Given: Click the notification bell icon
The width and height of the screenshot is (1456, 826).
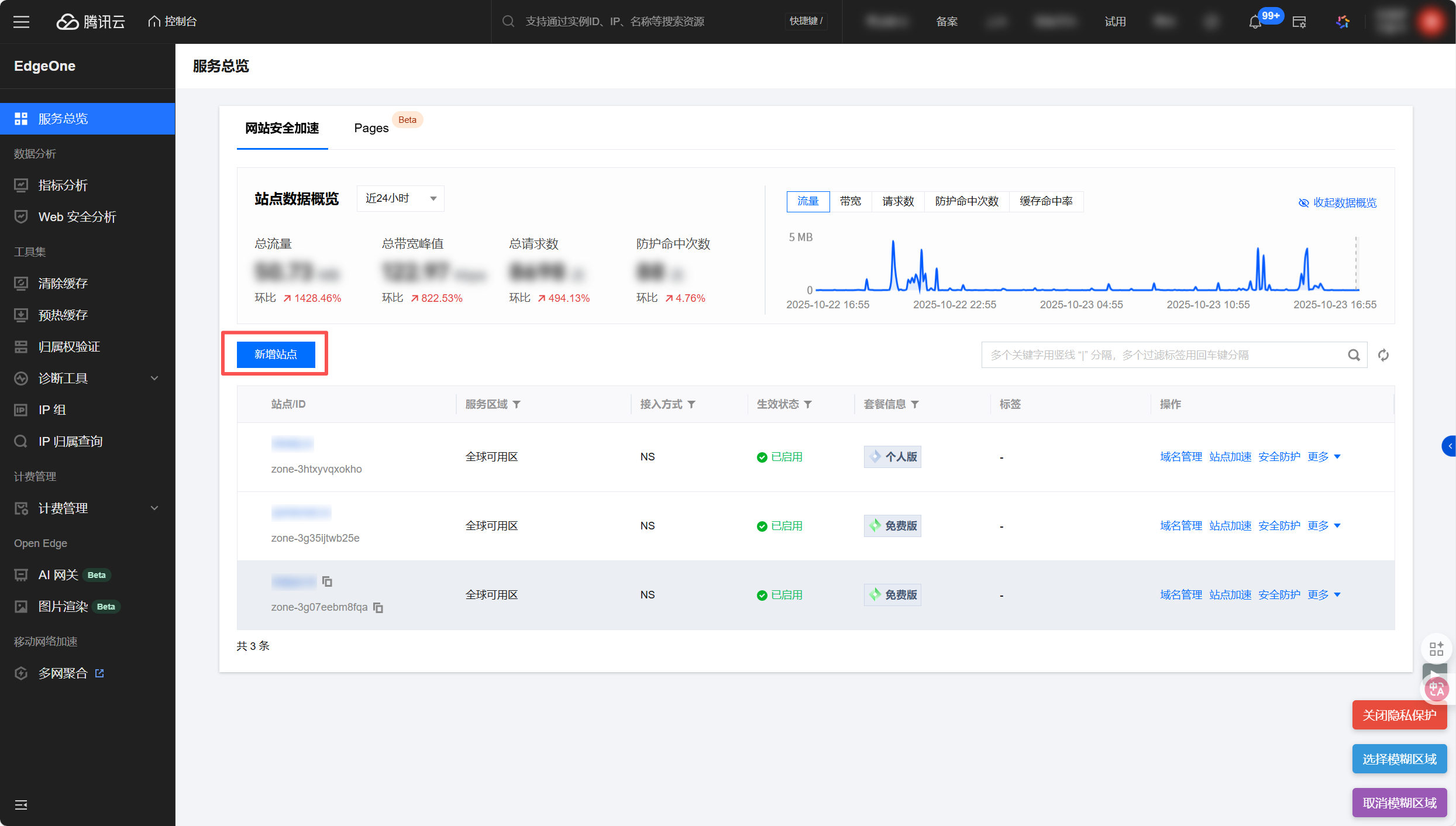Looking at the screenshot, I should coord(1255,22).
